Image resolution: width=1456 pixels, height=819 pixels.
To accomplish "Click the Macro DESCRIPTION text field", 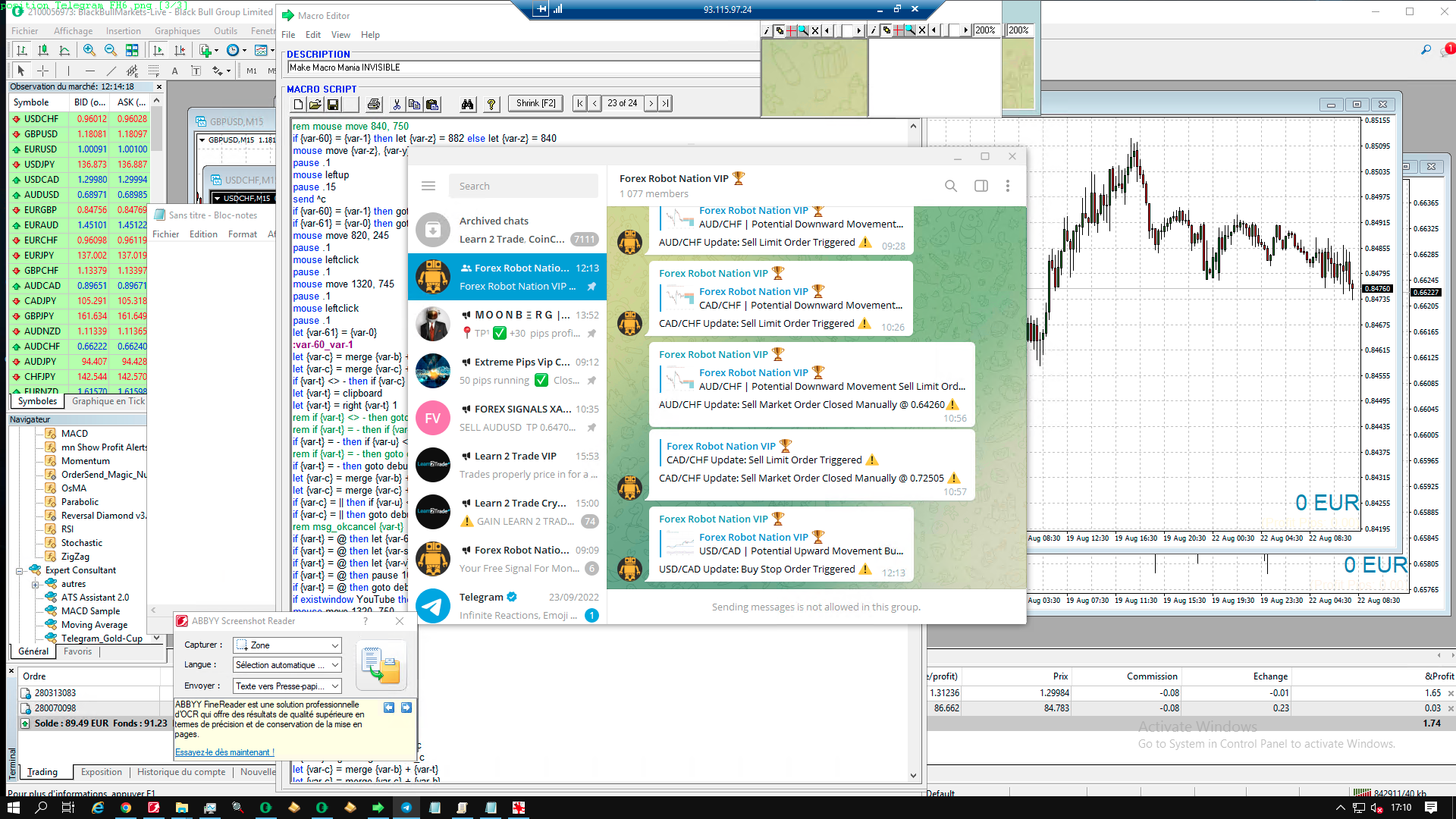I will pos(523,67).
